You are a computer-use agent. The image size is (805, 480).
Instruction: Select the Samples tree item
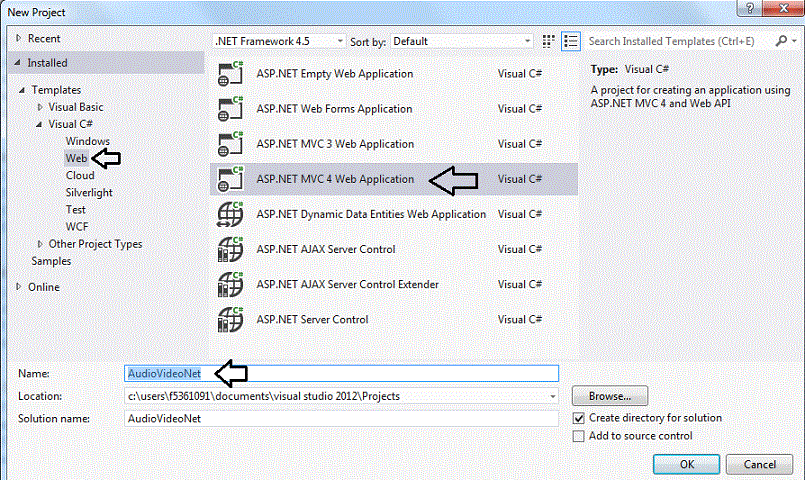click(51, 261)
